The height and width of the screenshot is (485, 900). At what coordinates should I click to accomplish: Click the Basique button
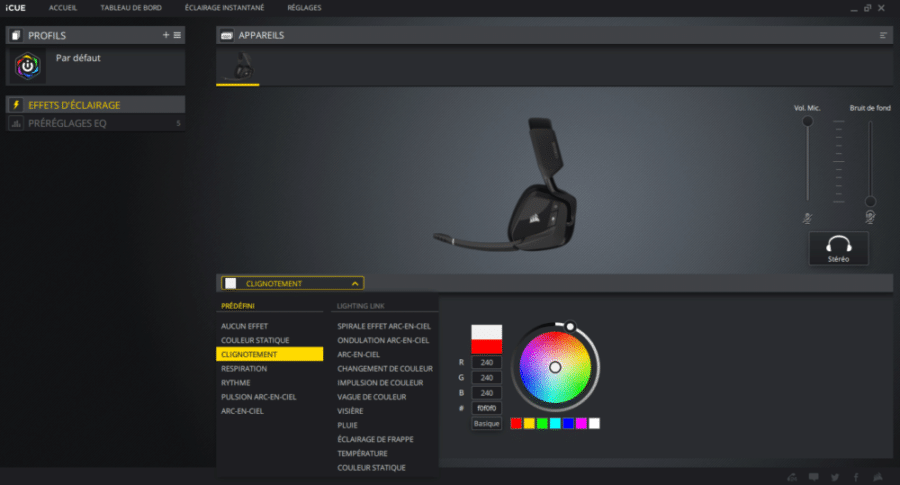(486, 423)
